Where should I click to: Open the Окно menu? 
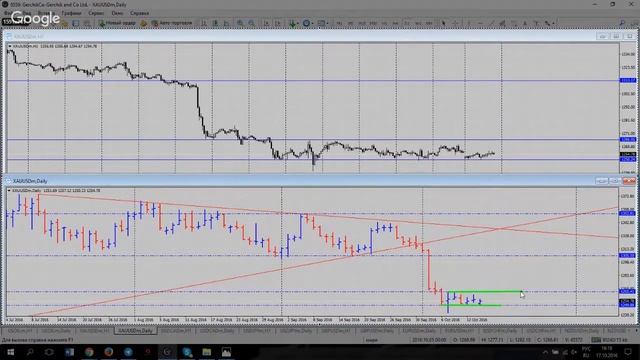118,13
